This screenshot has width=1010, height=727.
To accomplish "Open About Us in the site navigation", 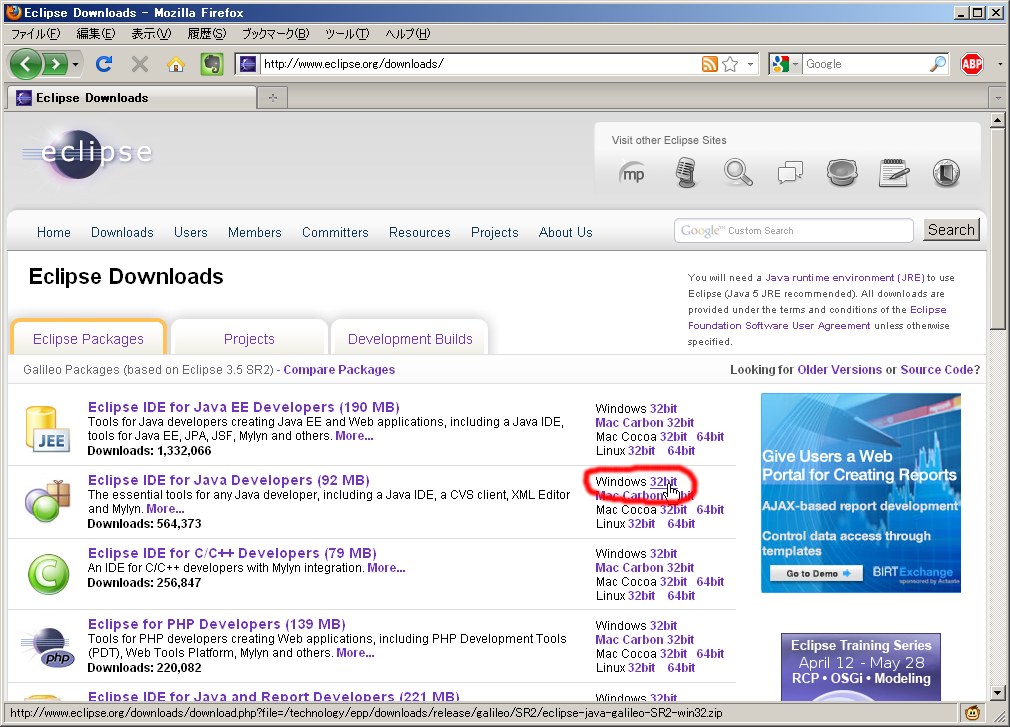I will 566,232.
